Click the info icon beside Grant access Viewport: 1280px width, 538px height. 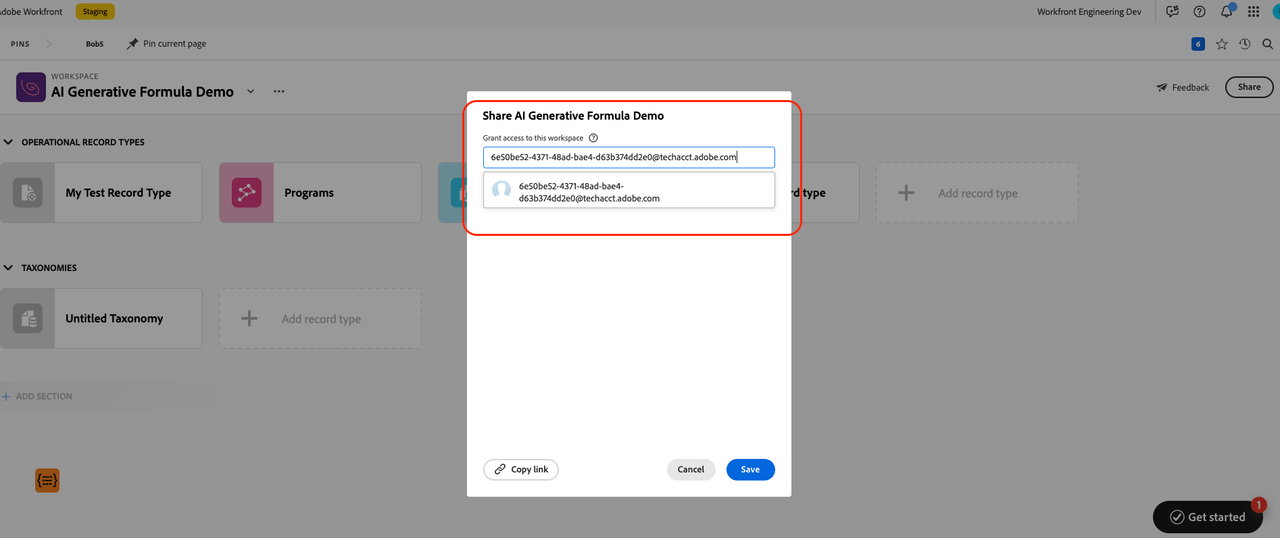tap(593, 138)
